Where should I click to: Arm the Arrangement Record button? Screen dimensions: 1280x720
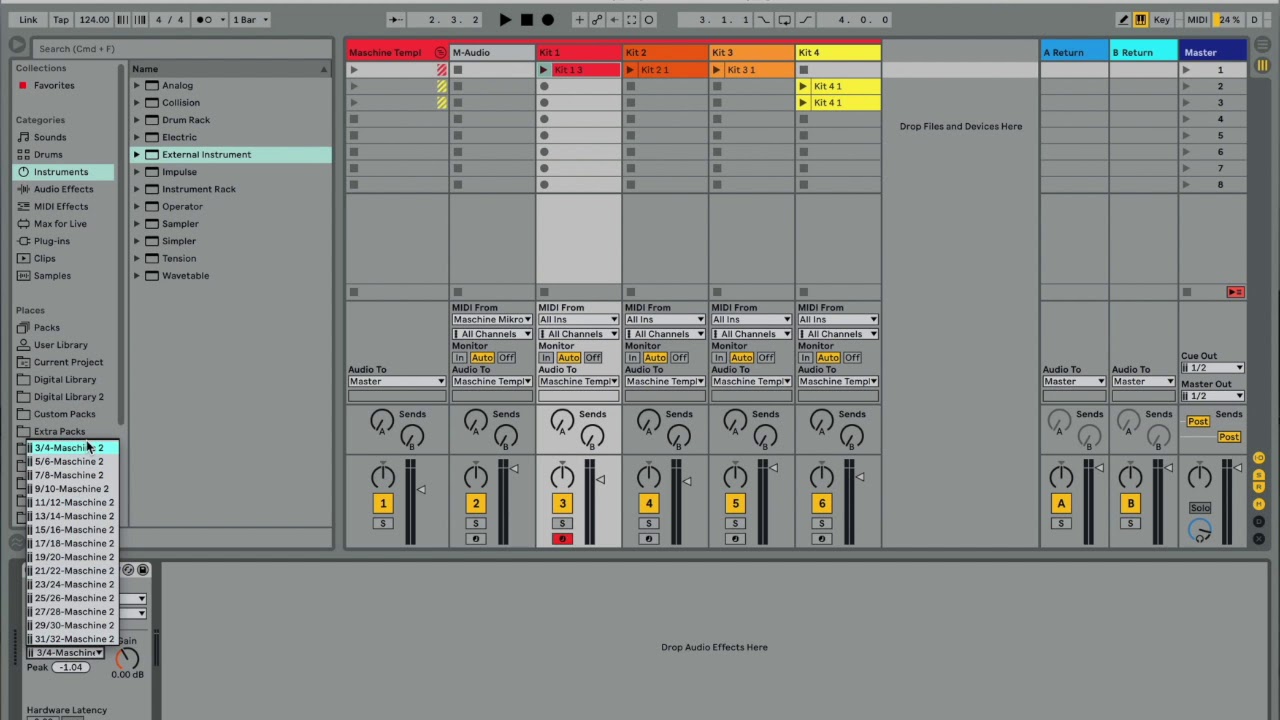tap(547, 20)
